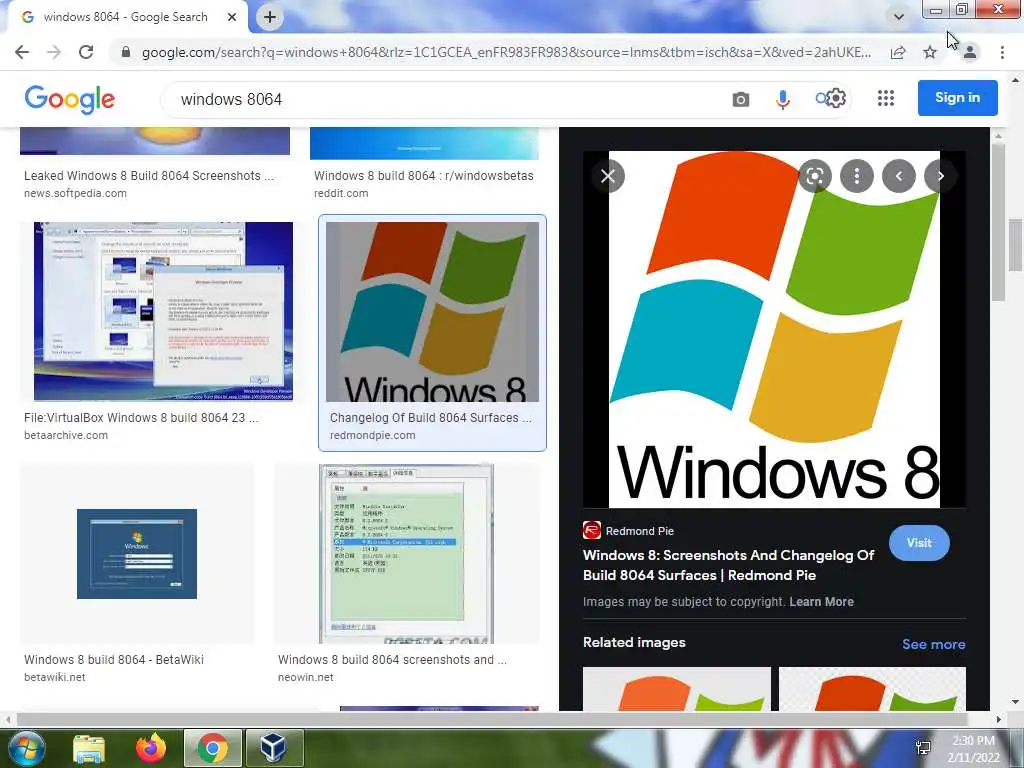Open 'Leaked Windows 8 Build 8064 Screenshots' result

(x=149, y=176)
